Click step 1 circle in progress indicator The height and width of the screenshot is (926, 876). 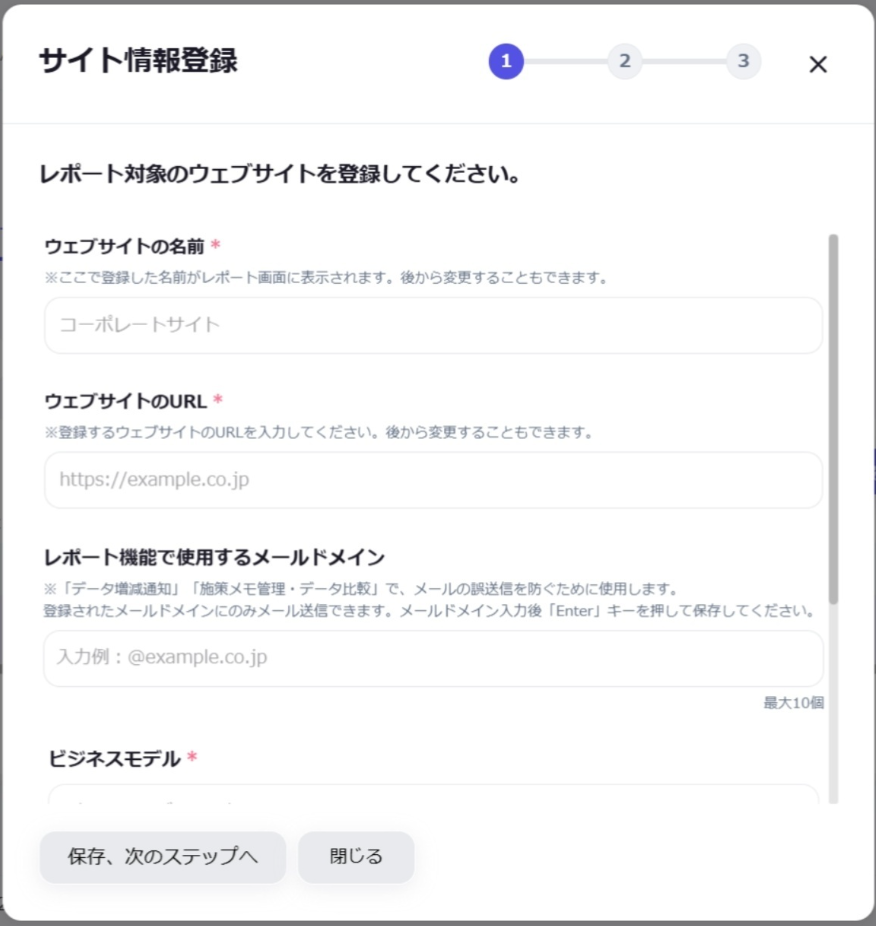[x=506, y=61]
